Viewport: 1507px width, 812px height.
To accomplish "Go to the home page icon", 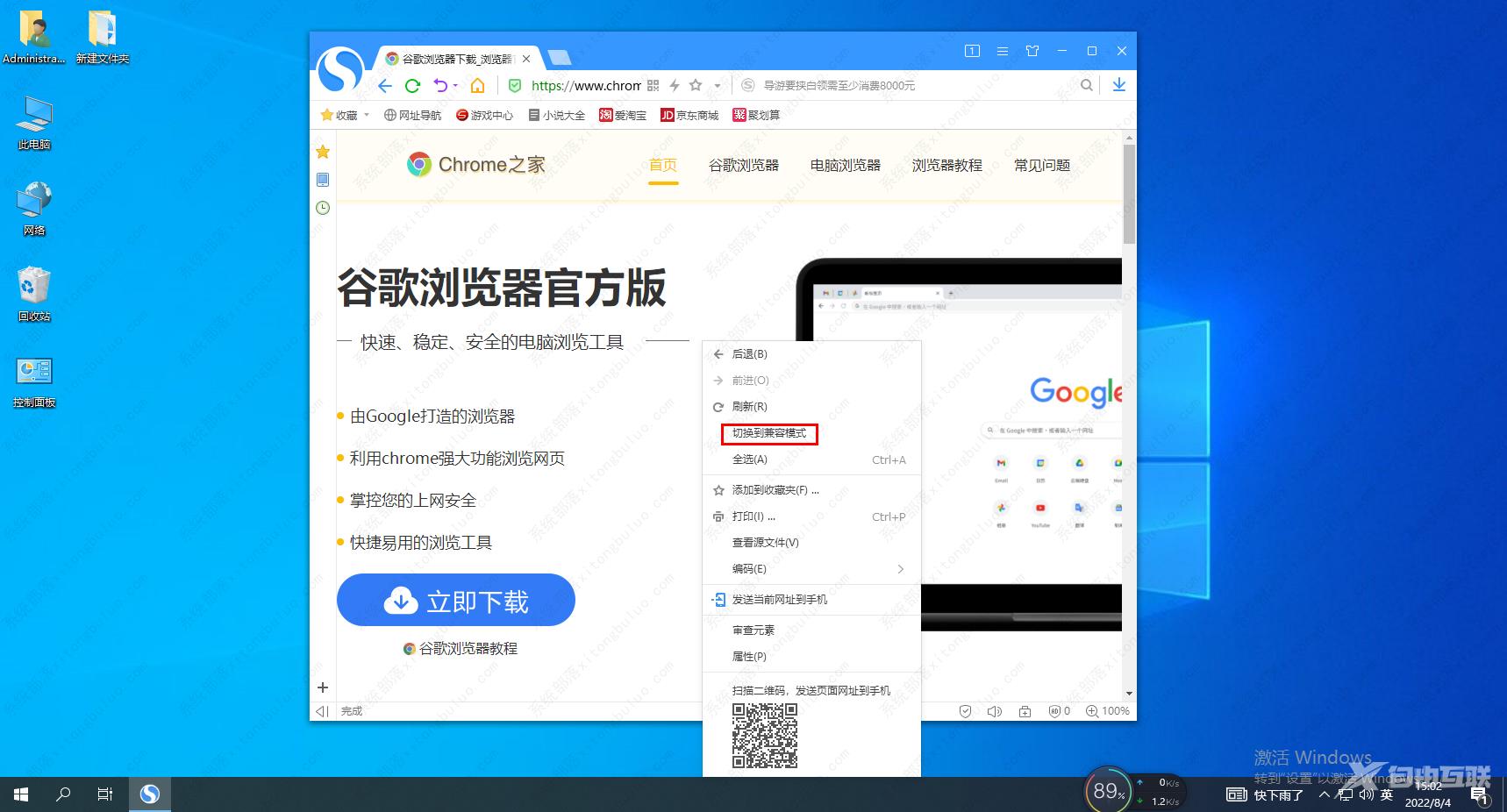I will click(477, 85).
